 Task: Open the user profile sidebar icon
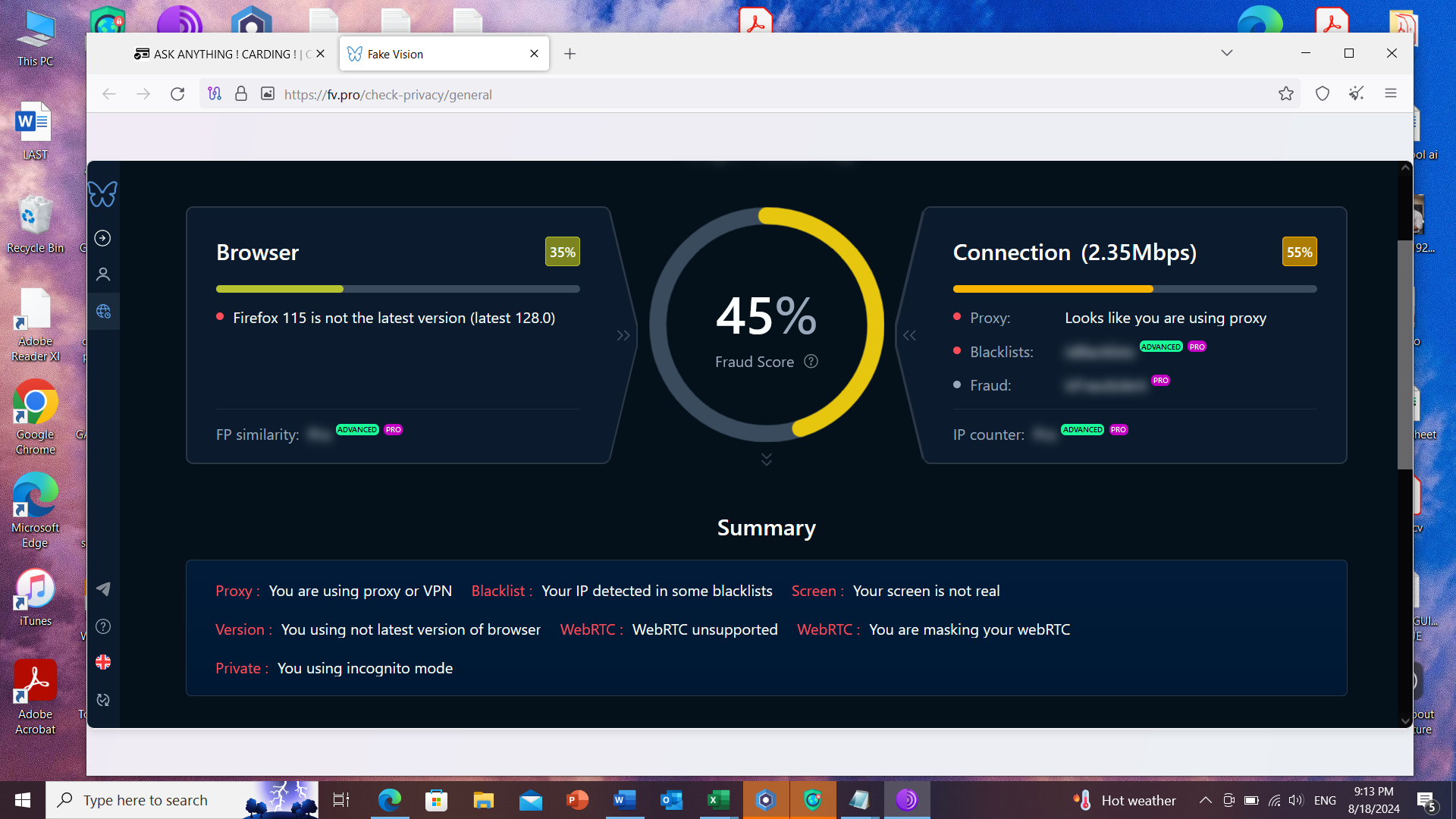103,275
